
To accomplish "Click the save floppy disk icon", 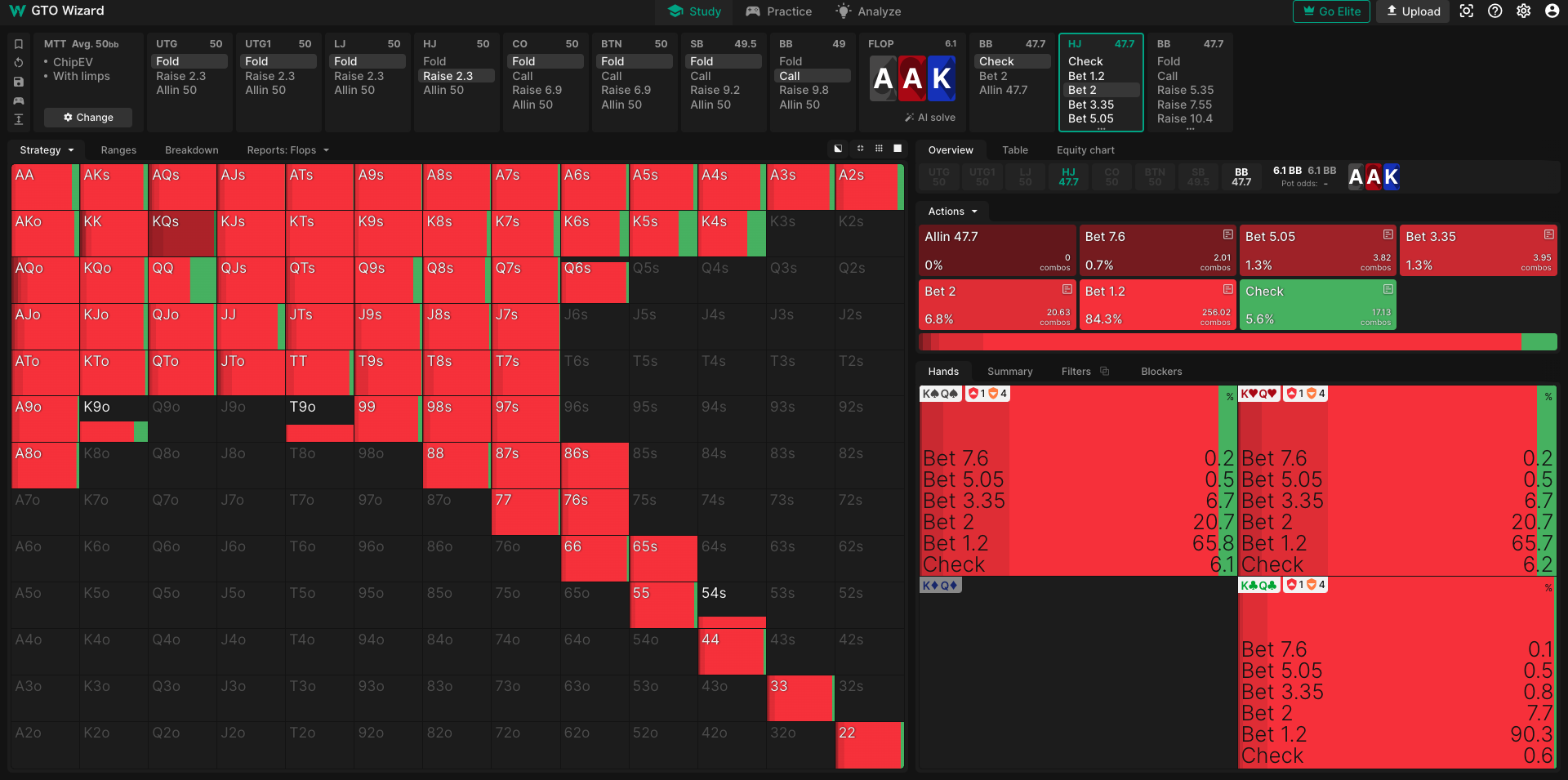I will (19, 82).
